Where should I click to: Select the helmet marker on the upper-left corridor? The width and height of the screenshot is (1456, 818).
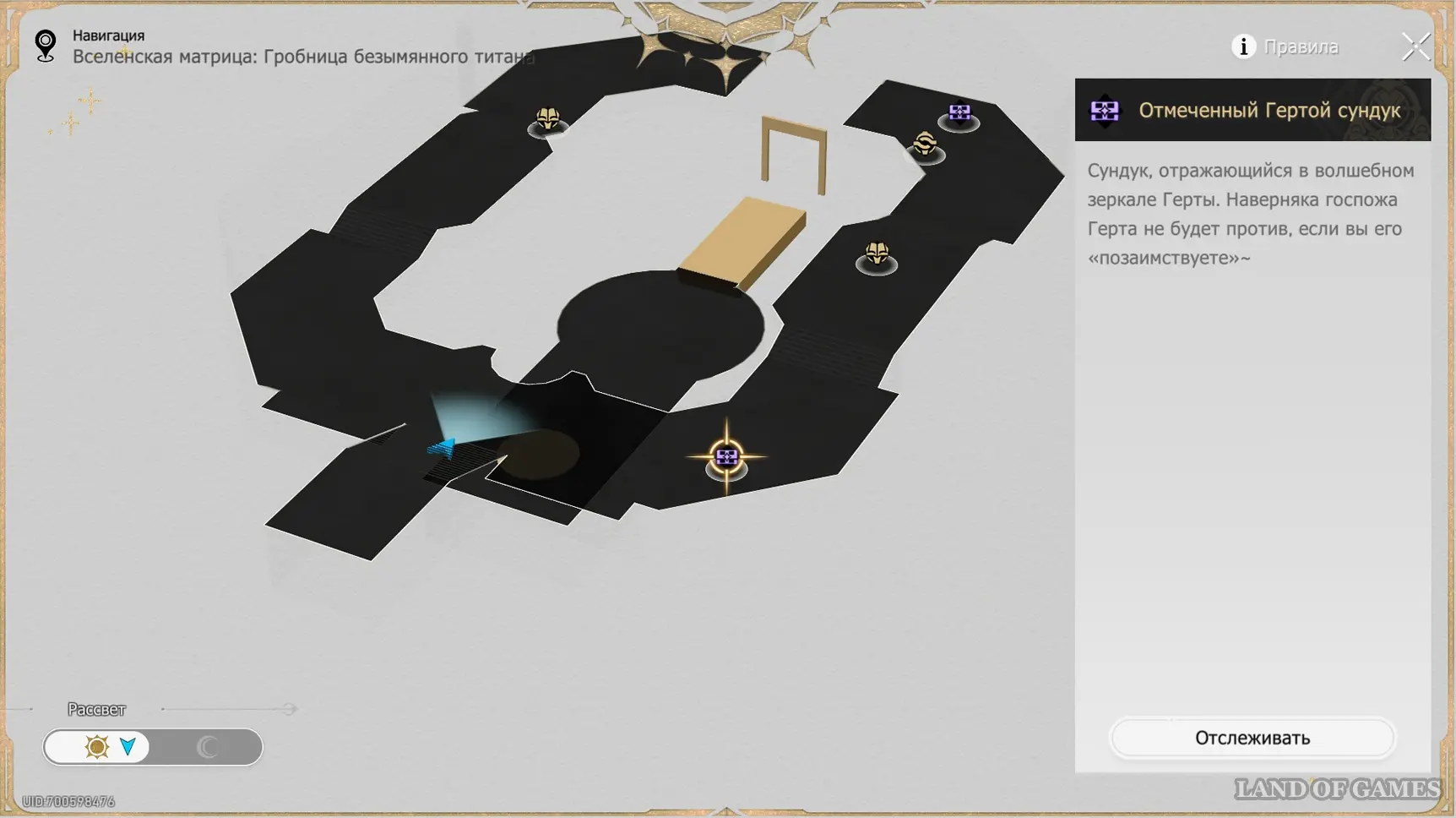click(547, 119)
